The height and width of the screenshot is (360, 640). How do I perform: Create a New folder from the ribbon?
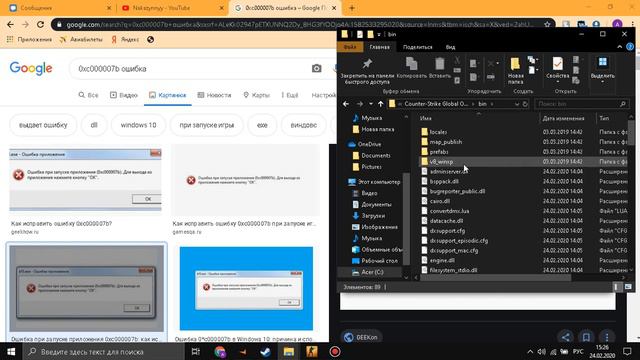pos(515,70)
